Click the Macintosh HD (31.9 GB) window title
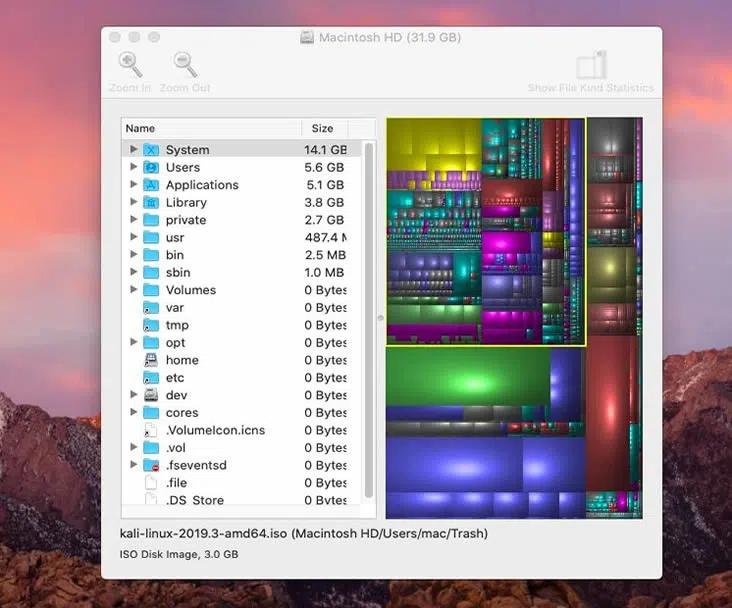732x608 pixels. (390, 37)
